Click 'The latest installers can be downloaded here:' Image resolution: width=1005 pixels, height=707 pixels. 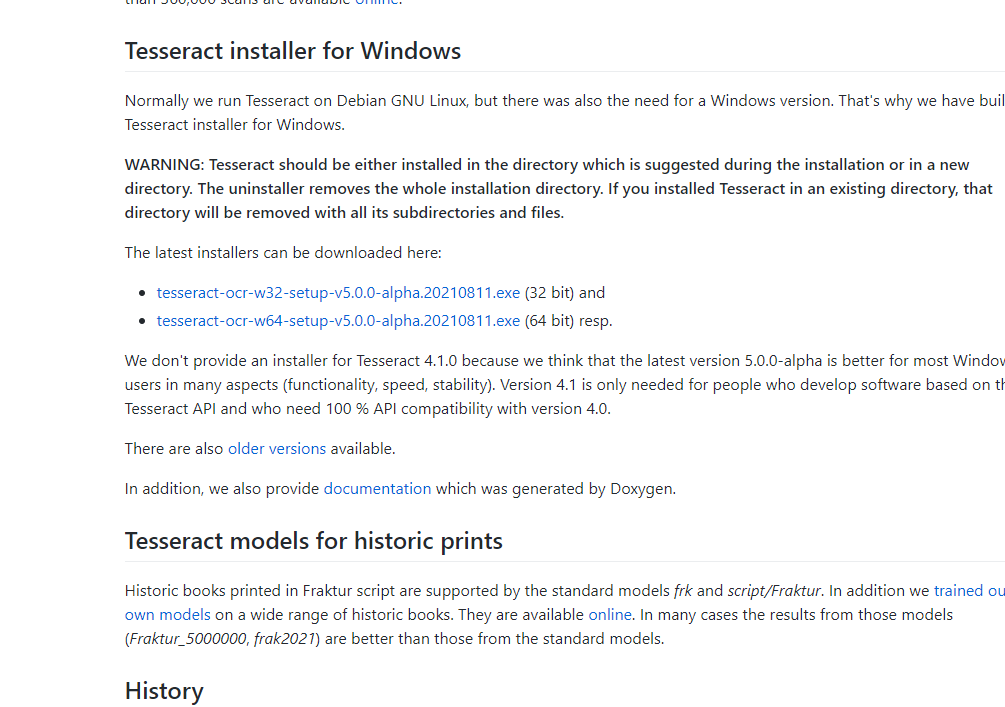point(283,253)
